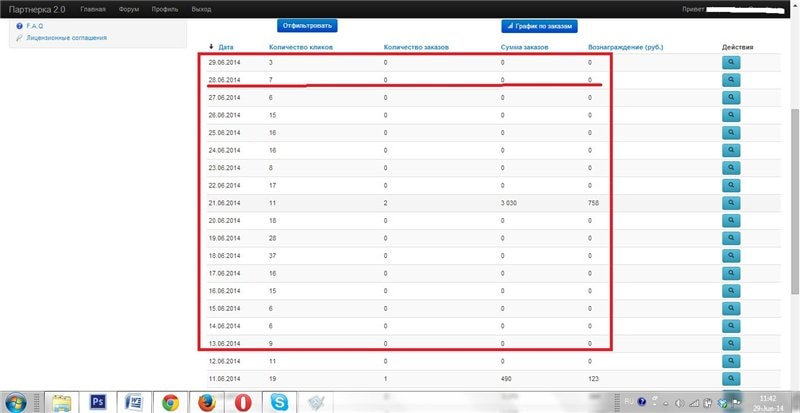Sort by Сумма заказов column

click(524, 47)
